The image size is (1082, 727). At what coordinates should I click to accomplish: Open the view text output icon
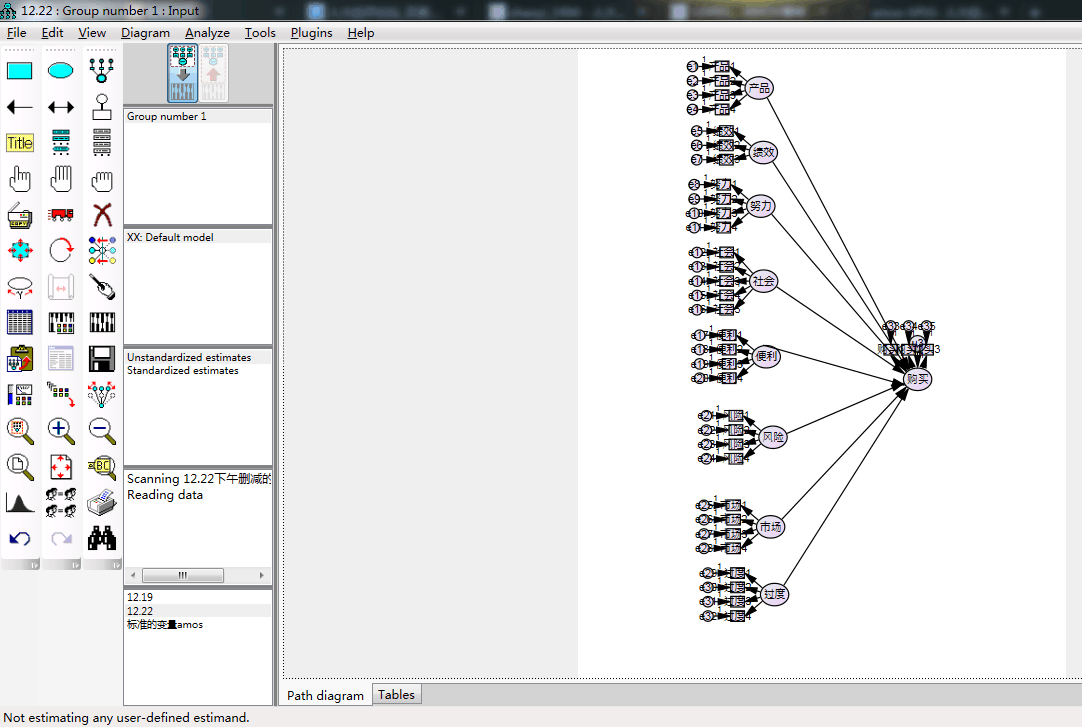[x=61, y=359]
